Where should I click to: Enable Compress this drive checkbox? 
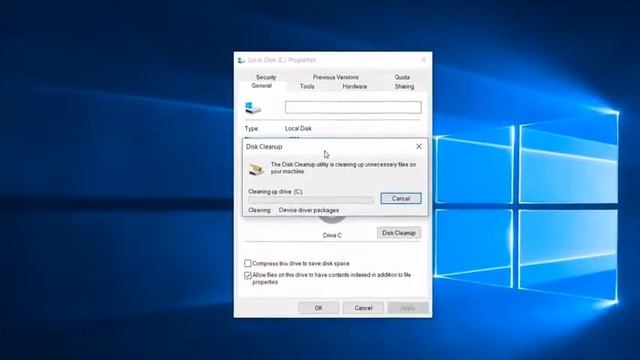tap(247, 263)
